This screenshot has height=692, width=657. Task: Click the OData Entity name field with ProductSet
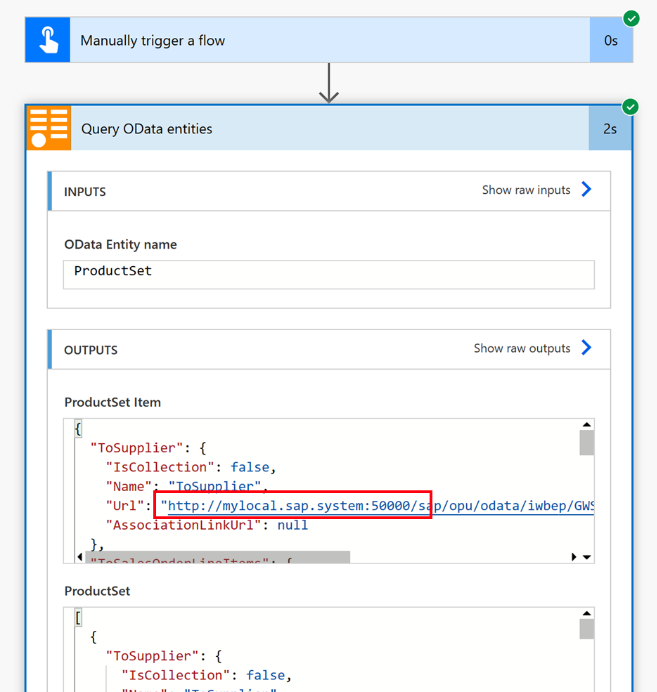(x=329, y=273)
